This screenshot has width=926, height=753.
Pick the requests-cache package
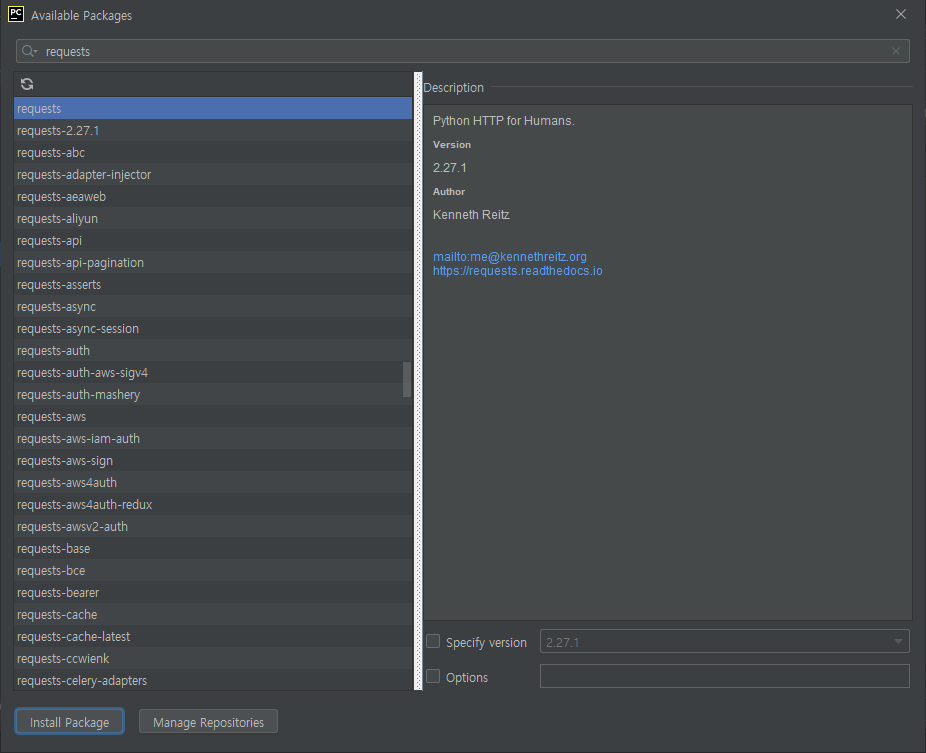pos(213,615)
